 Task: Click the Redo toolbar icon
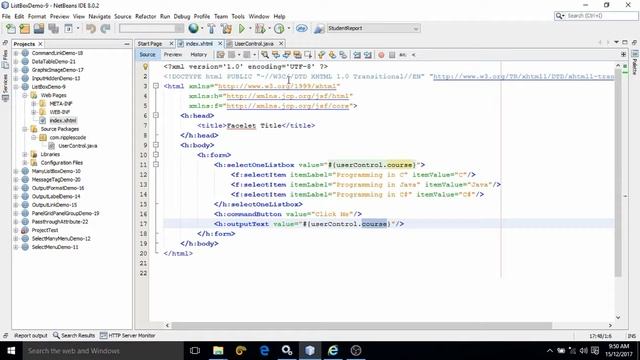coord(105,29)
